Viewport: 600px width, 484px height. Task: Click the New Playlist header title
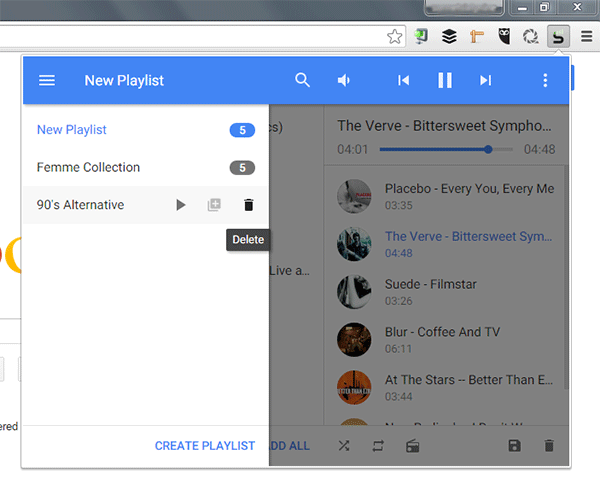pos(124,81)
